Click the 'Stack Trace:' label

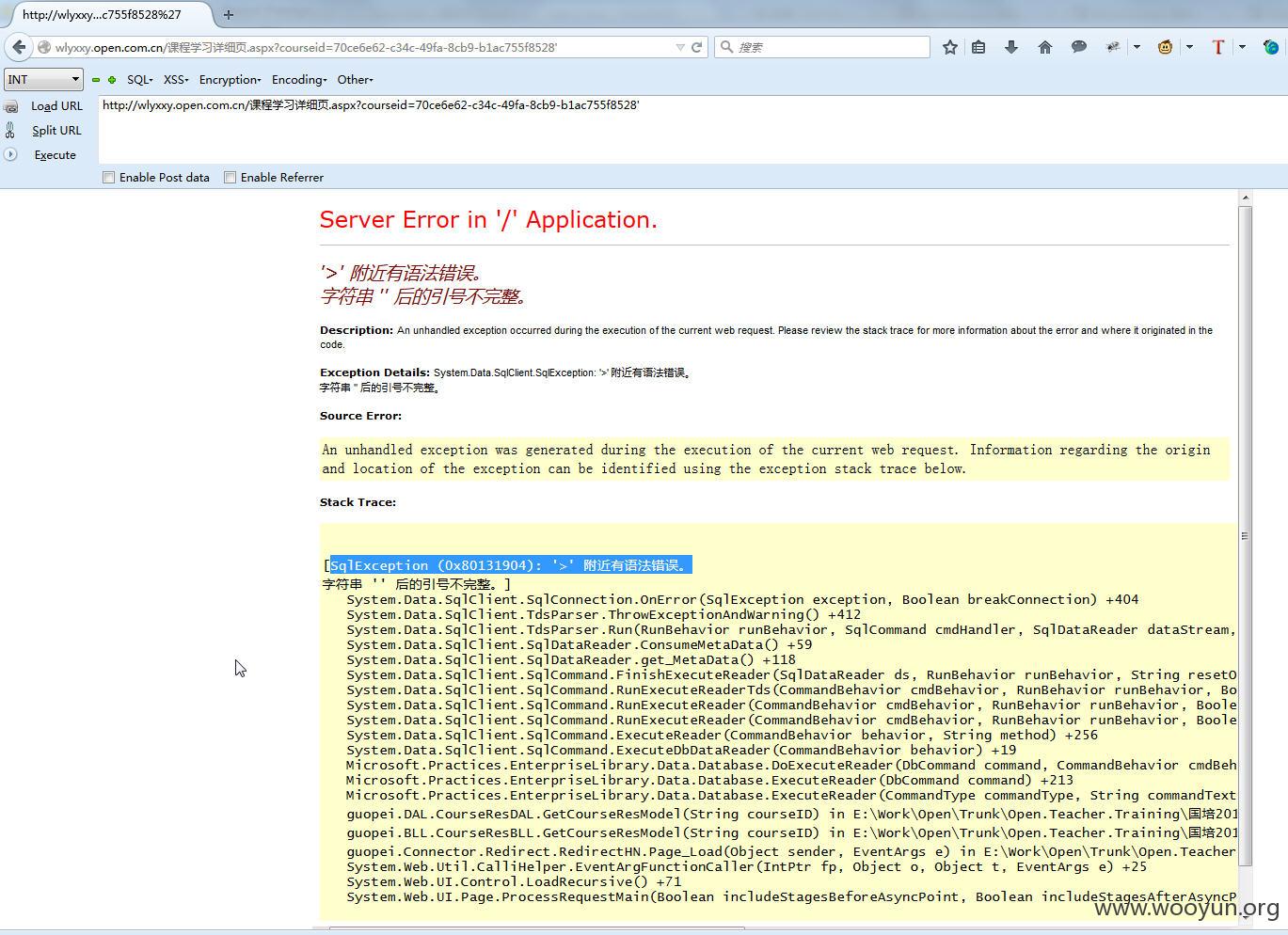(358, 502)
